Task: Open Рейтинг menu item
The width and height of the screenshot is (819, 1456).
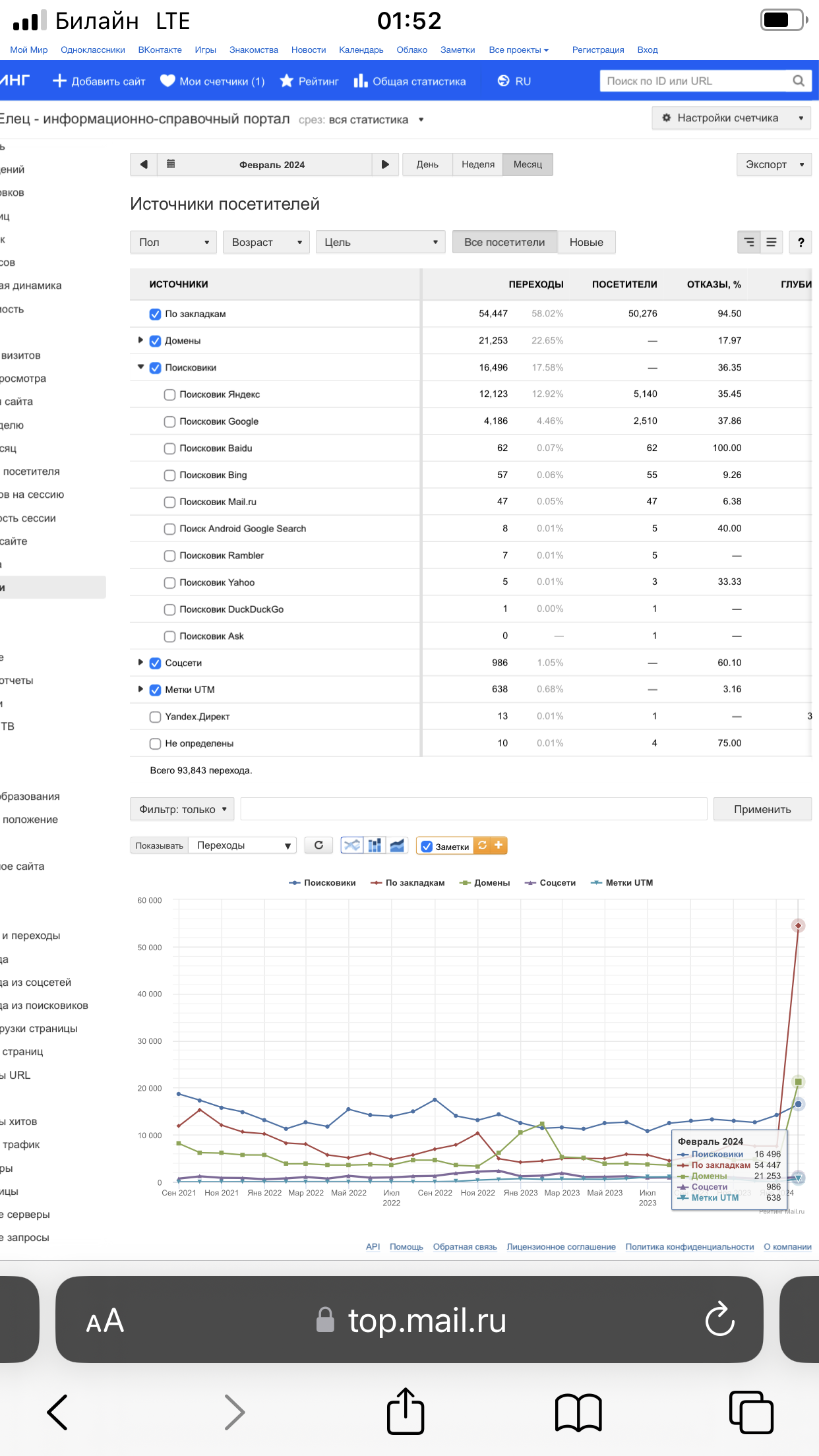Action: (x=309, y=81)
